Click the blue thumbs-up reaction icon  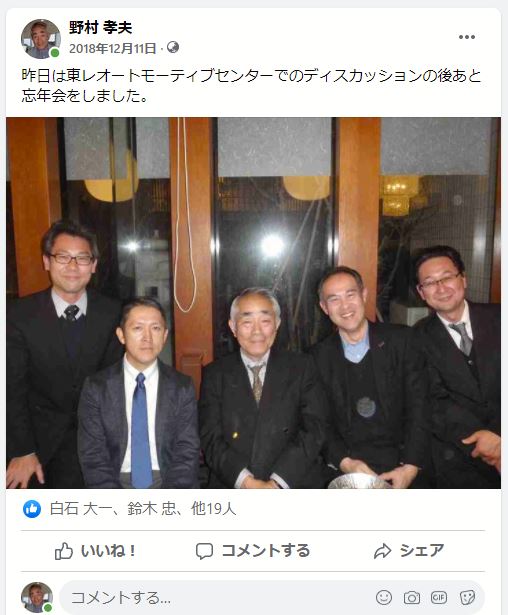click(32, 509)
